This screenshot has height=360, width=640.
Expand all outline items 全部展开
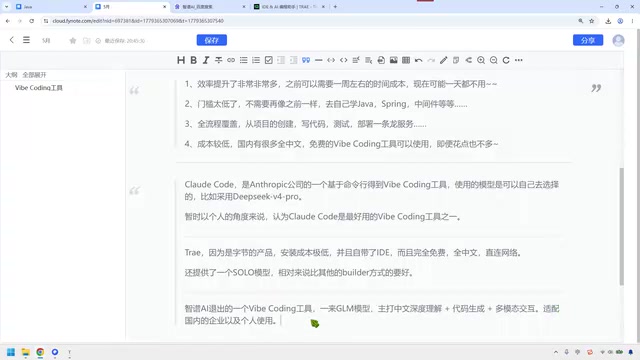[x=34, y=75]
